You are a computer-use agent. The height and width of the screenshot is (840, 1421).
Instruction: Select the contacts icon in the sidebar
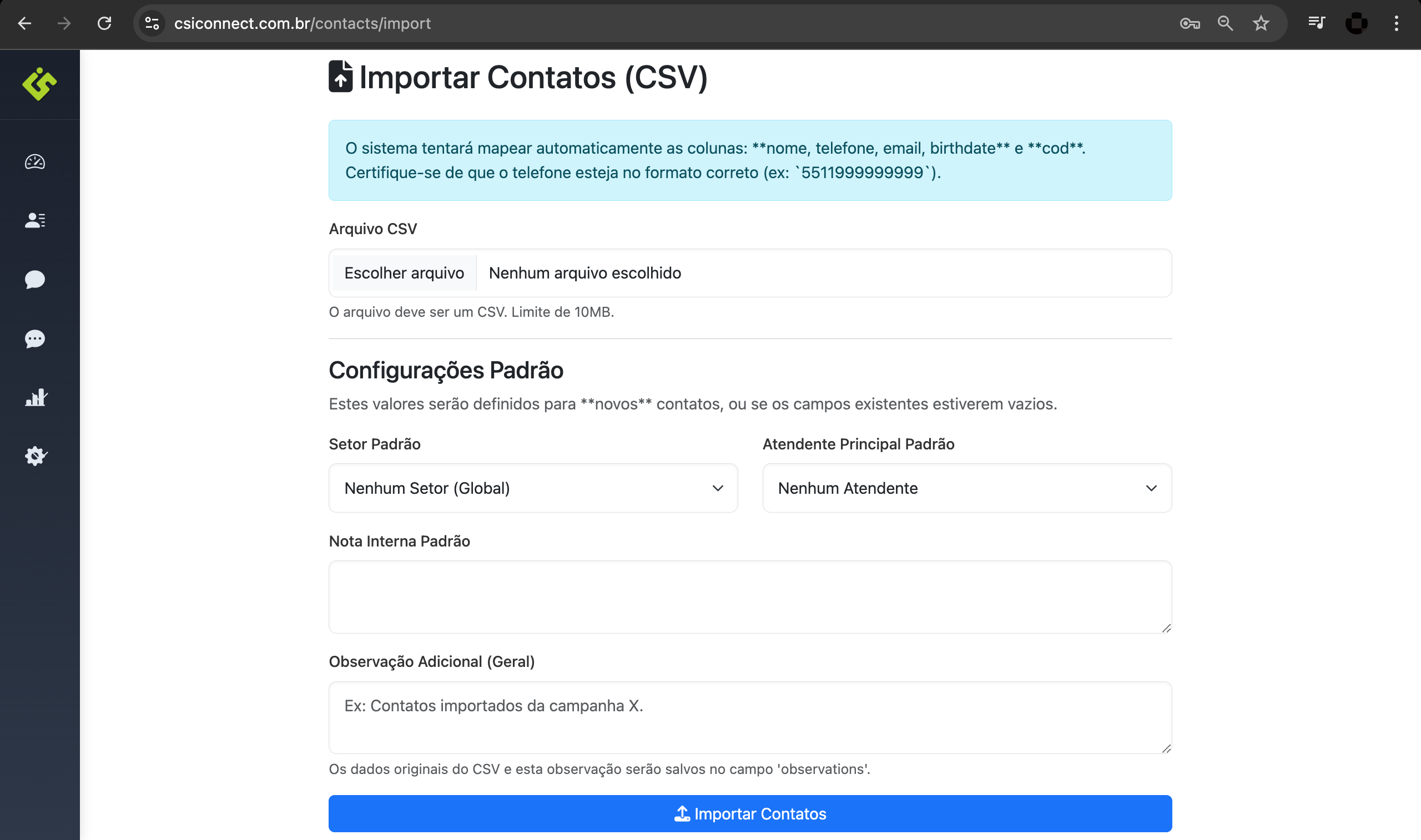click(x=35, y=221)
